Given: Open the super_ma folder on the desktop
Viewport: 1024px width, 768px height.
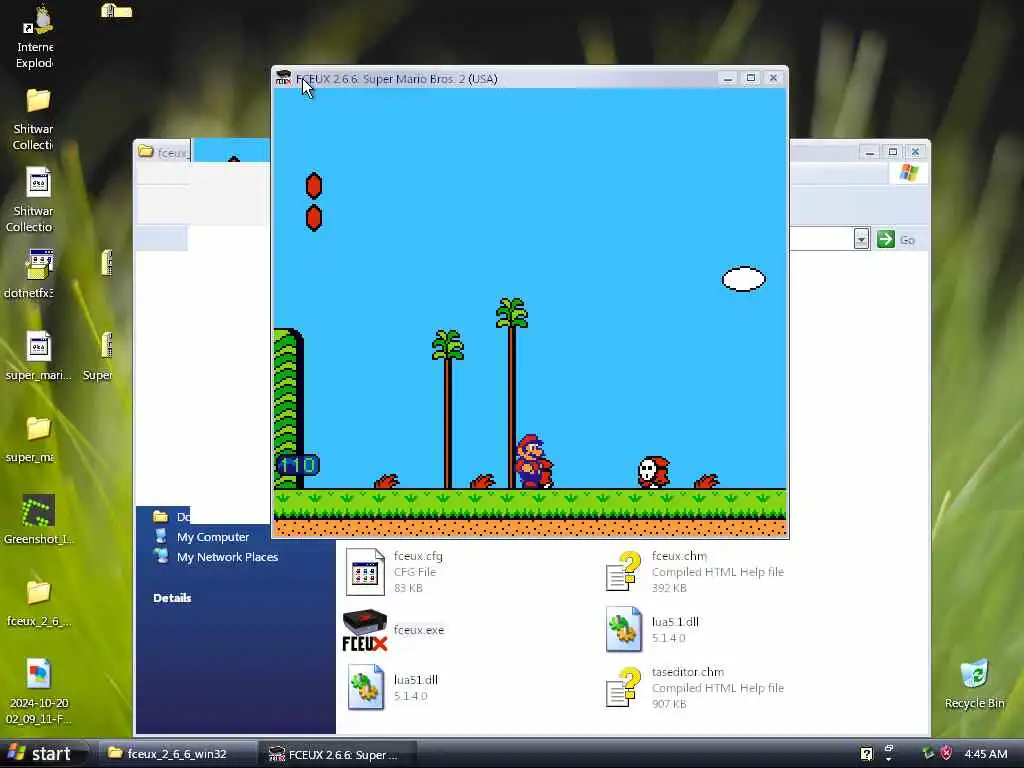Looking at the screenshot, I should coord(39,429).
